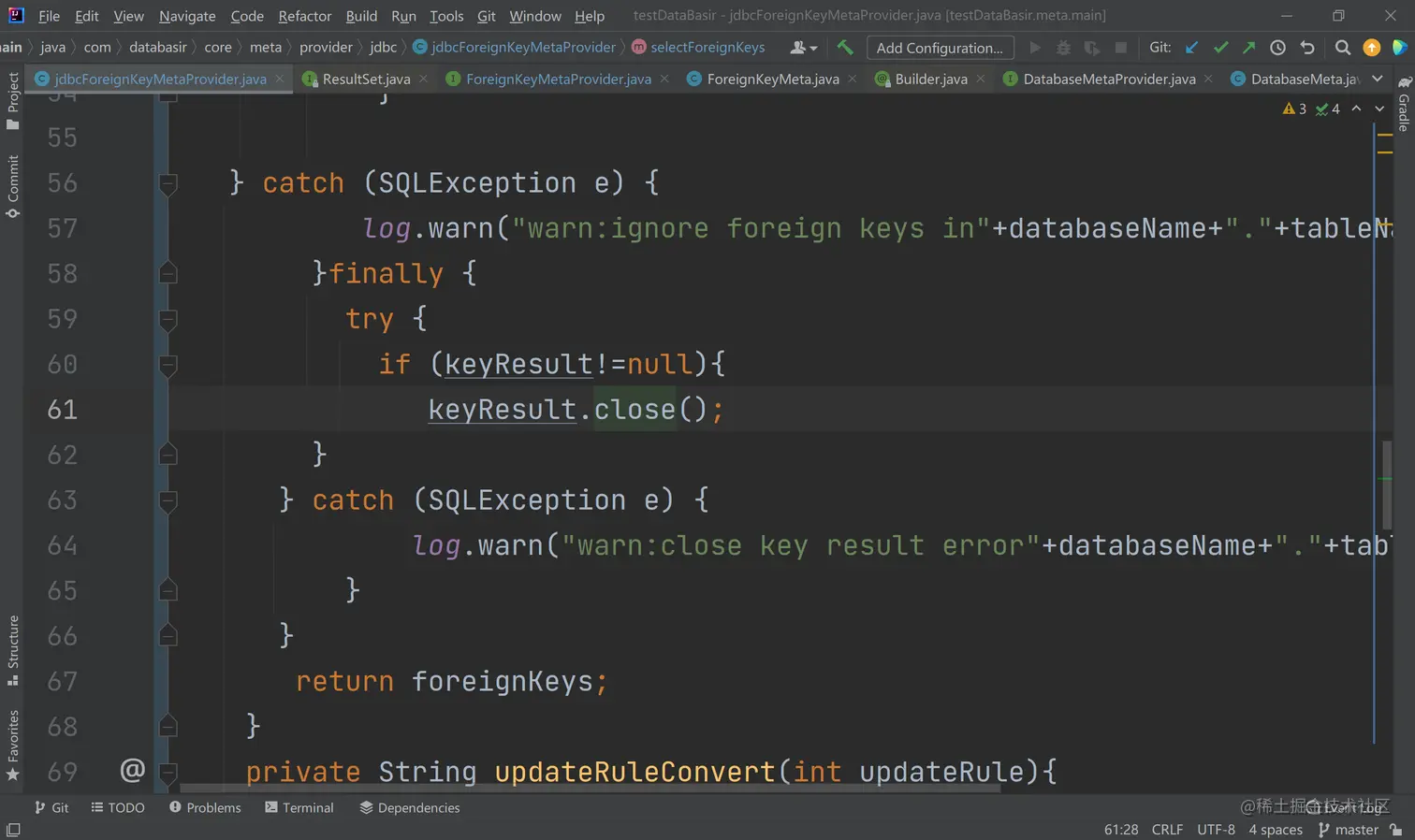Click the Git Commit checkmark icon
The height and width of the screenshot is (840, 1415).
tap(1220, 47)
